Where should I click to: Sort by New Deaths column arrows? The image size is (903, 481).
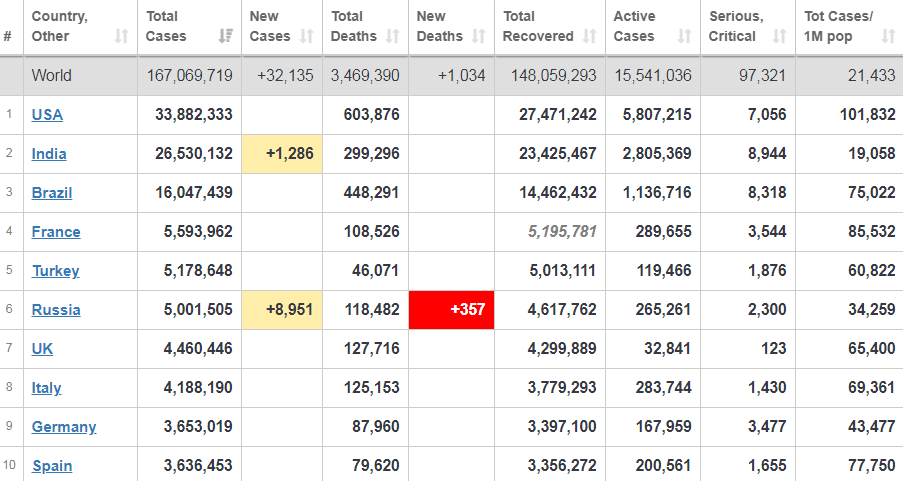(479, 36)
